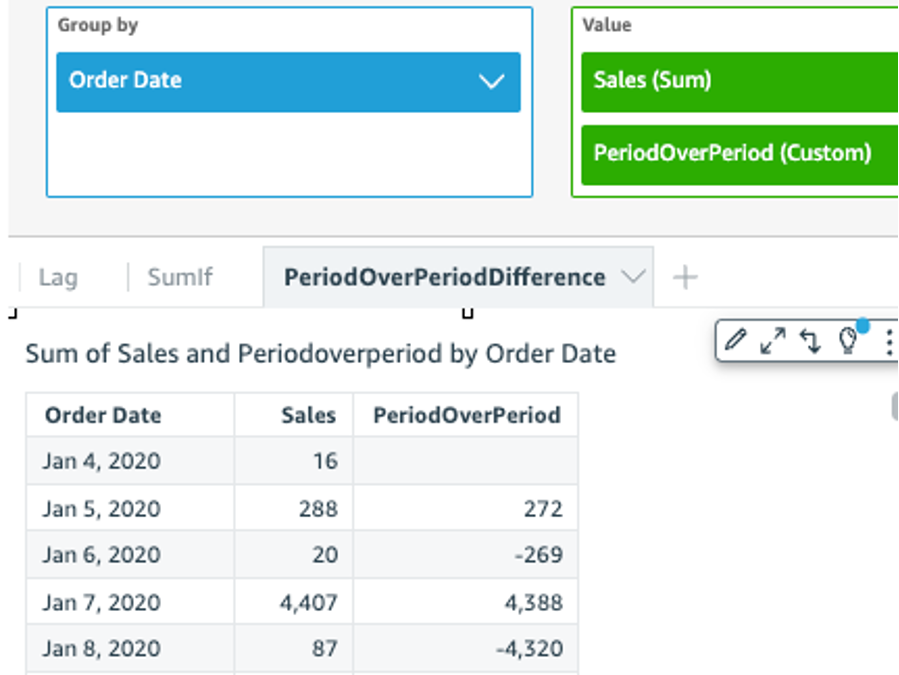Select the Jan 7, 2020 table row
899x675 pixels.
click(x=300, y=601)
